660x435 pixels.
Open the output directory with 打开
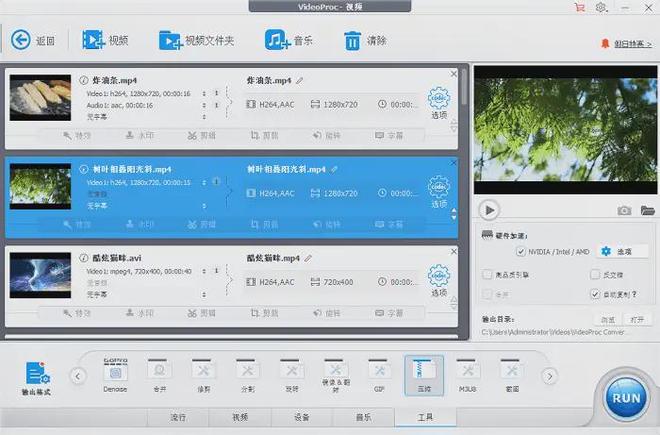637,320
